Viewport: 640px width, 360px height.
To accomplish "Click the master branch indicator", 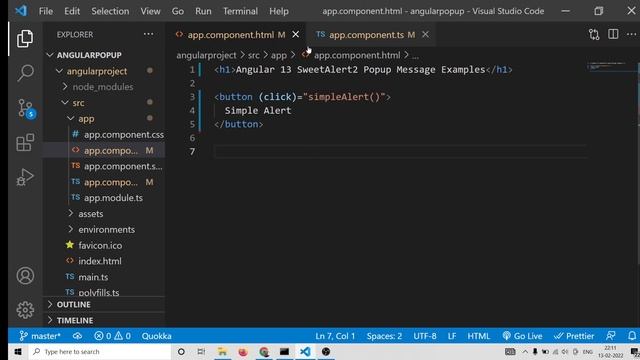I will click(x=40, y=336).
